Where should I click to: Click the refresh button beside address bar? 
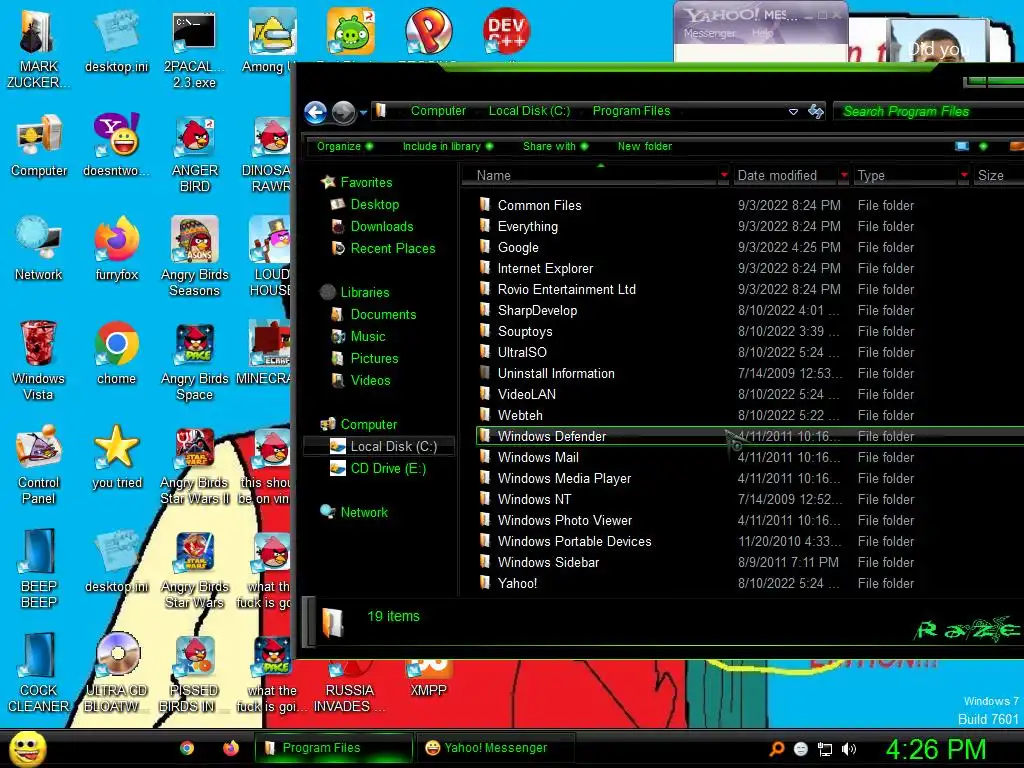816,112
